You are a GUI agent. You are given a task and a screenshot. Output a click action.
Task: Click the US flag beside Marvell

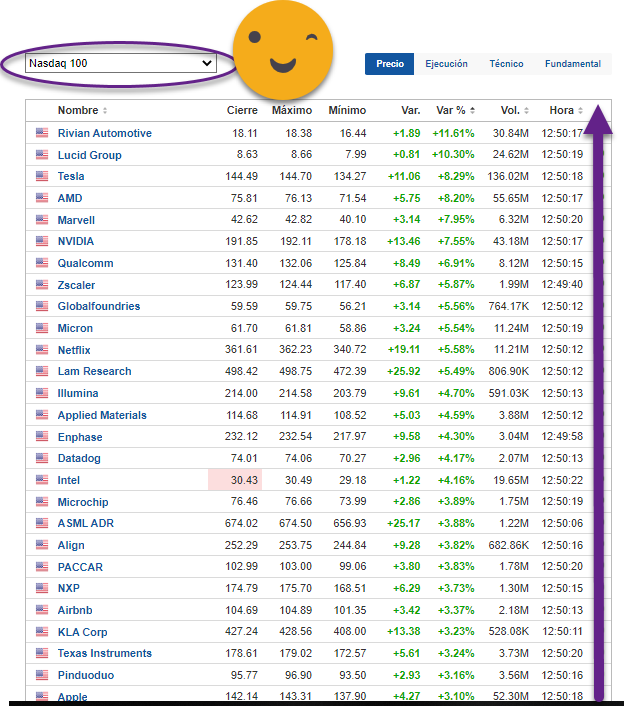click(42, 220)
